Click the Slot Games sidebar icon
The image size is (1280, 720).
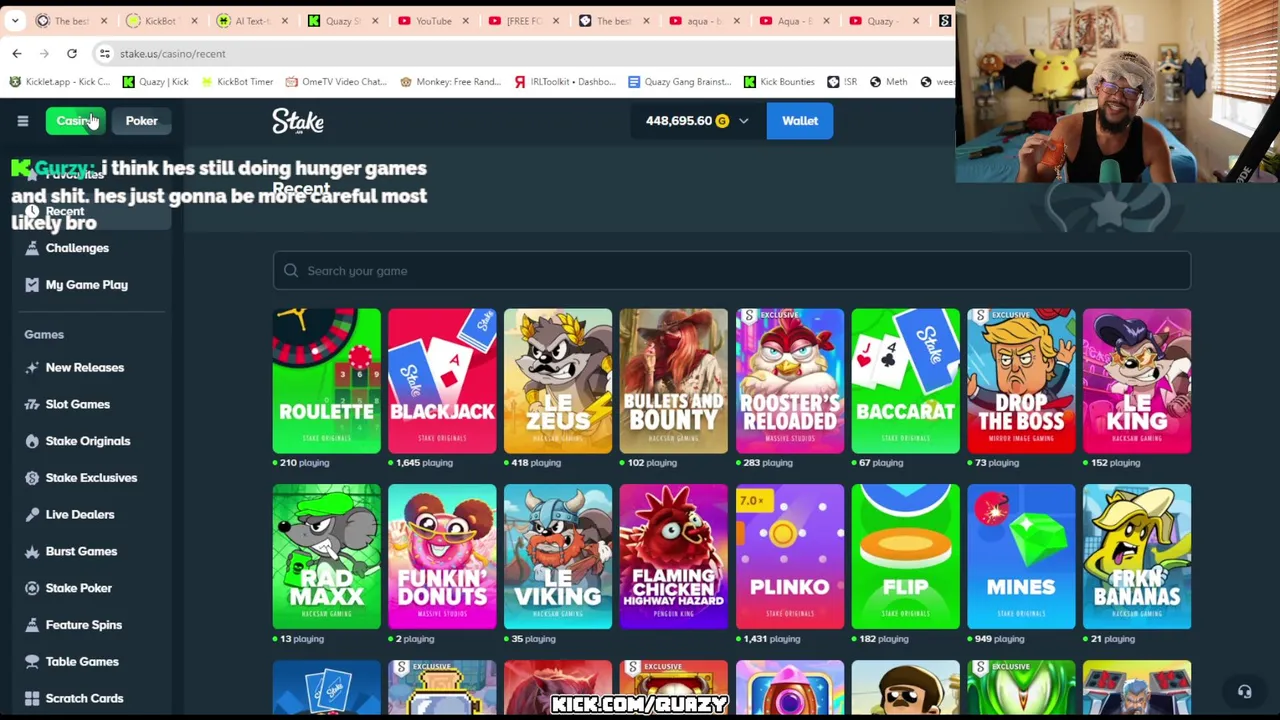[x=32, y=404]
